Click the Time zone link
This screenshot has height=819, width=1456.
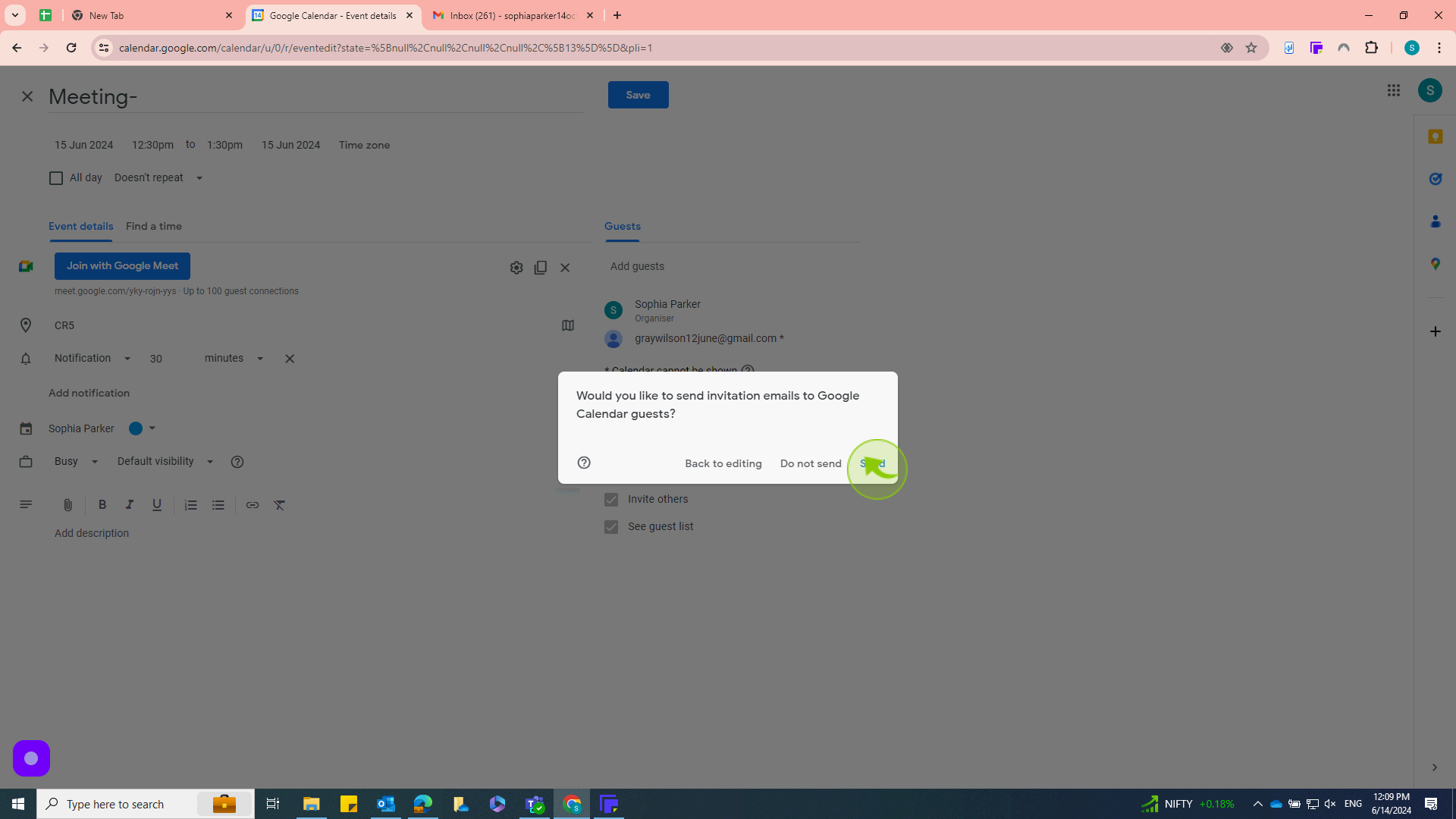pyautogui.click(x=364, y=145)
